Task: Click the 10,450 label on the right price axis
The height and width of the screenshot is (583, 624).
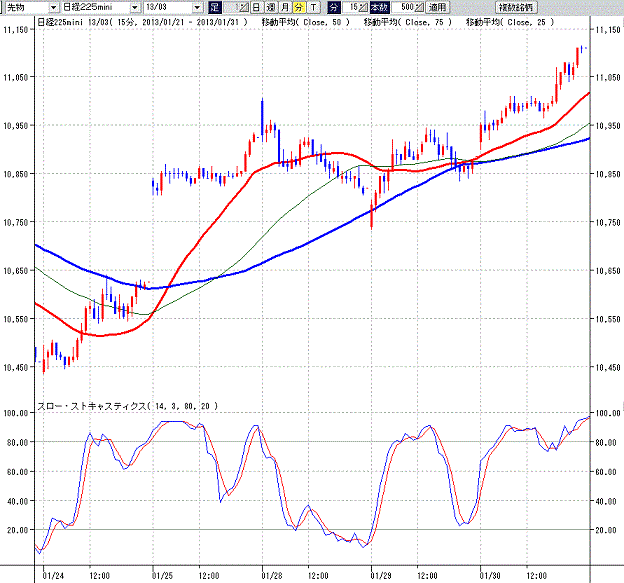Action: point(608,367)
